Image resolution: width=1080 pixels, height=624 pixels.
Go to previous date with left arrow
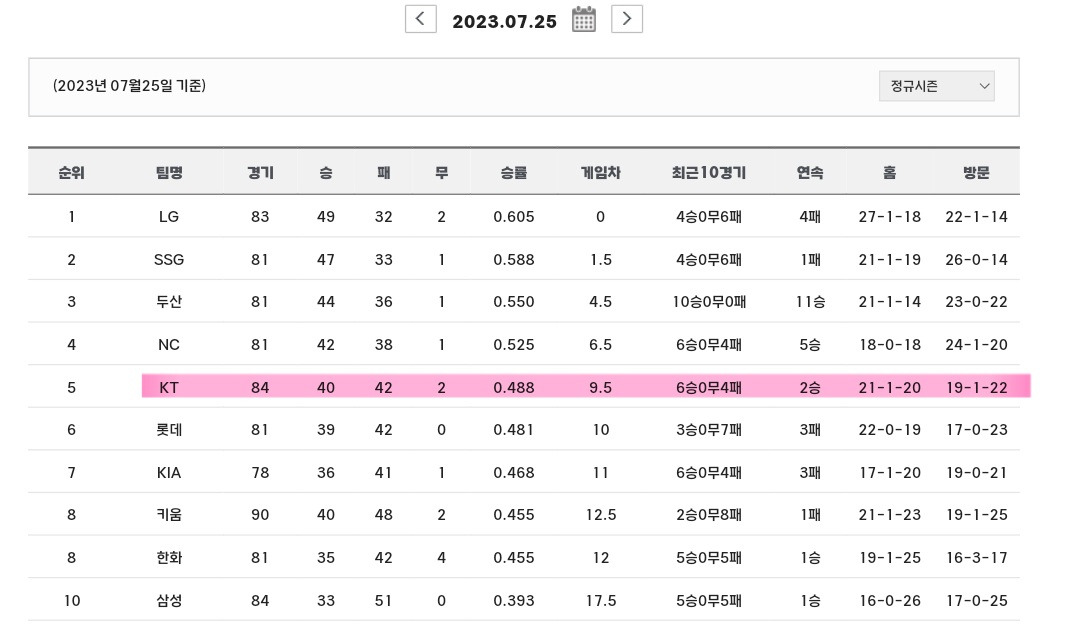pyautogui.click(x=420, y=19)
